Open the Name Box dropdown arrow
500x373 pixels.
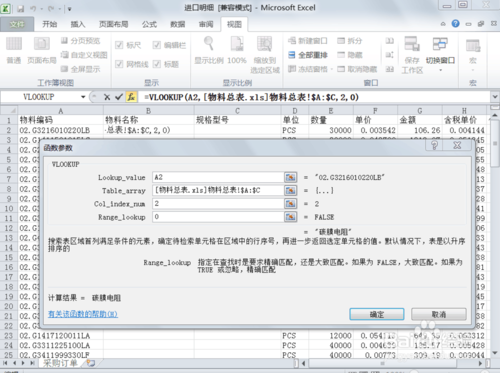[x=83, y=97]
